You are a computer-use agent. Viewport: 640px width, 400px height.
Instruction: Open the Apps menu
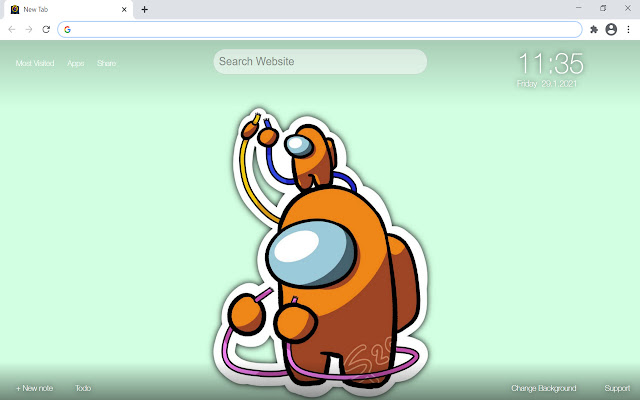[x=76, y=63]
